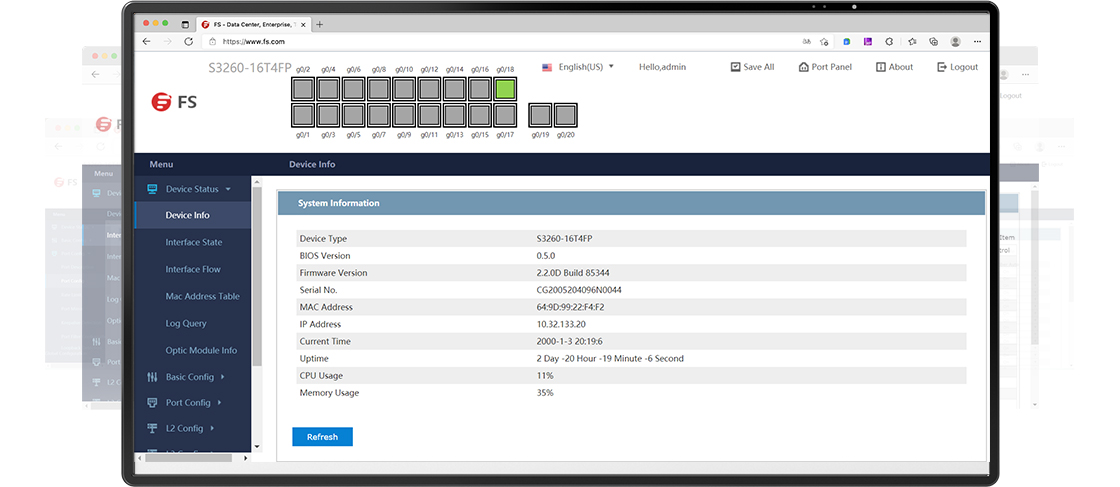The width and height of the screenshot is (1120, 487).
Task: Click the g0/20 port icon
Action: (565, 114)
